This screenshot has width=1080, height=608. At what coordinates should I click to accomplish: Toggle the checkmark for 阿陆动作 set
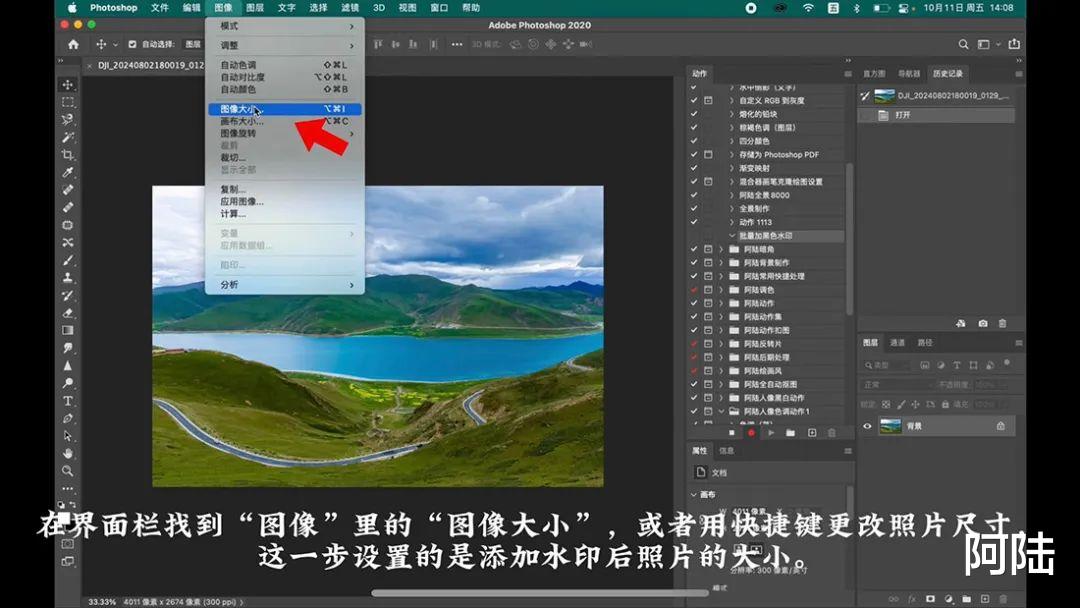(694, 303)
